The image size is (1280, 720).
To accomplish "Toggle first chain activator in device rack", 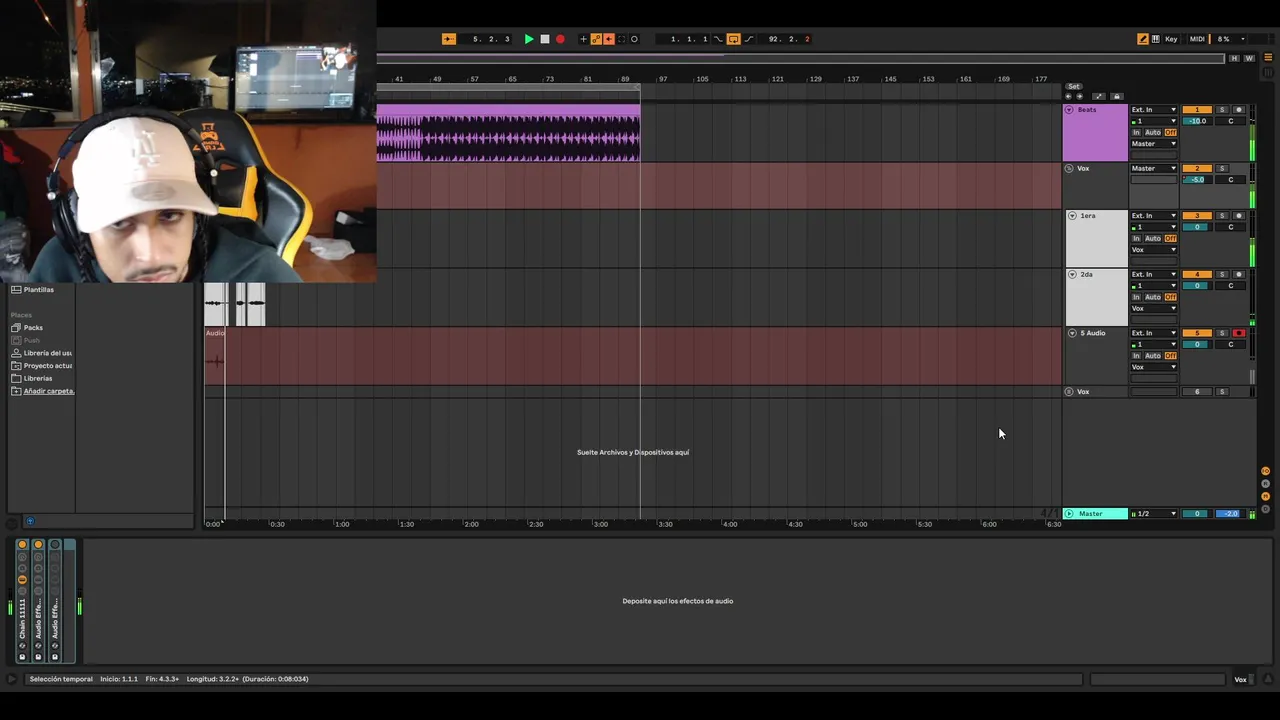I will [x=22, y=545].
